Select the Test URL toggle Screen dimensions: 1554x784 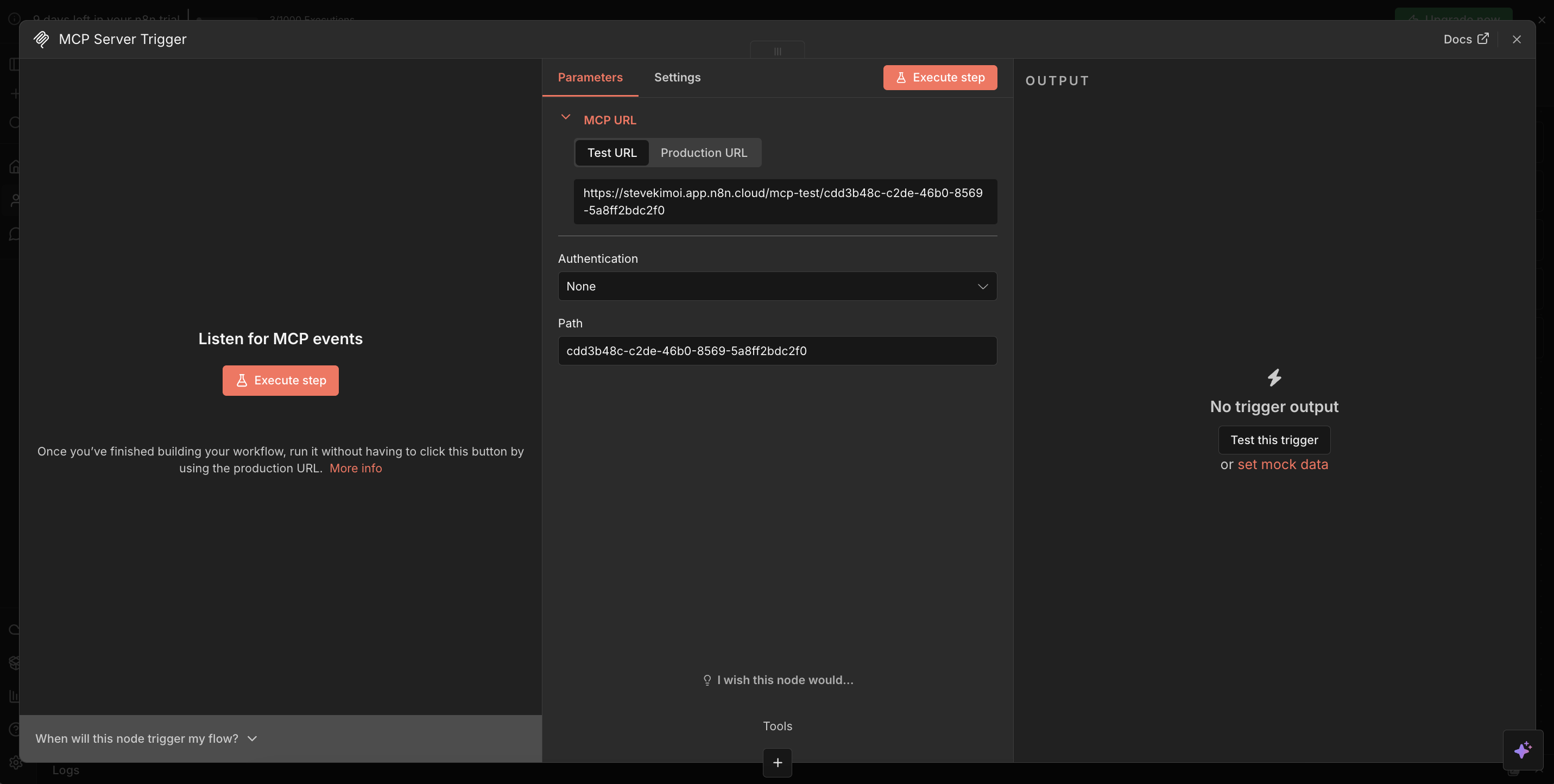coord(612,153)
